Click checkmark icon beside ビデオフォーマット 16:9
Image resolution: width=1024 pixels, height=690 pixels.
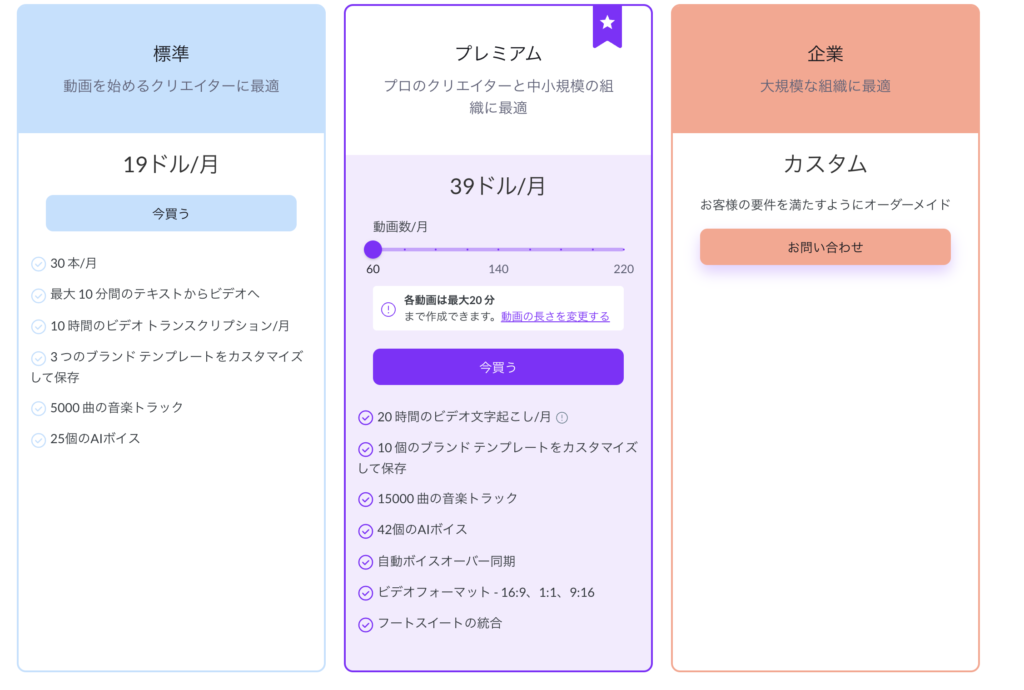coord(366,593)
